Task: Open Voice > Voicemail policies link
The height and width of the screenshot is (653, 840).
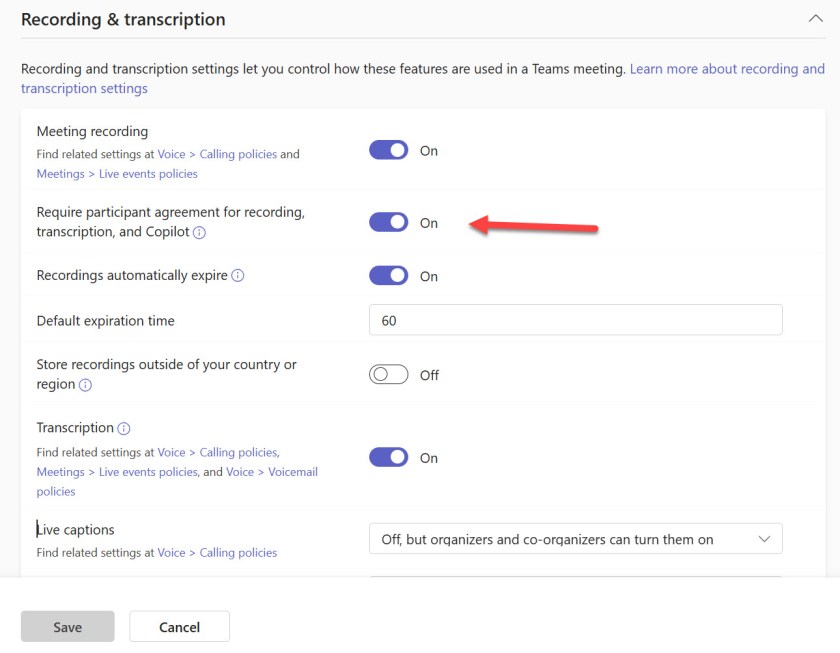Action: [272, 472]
